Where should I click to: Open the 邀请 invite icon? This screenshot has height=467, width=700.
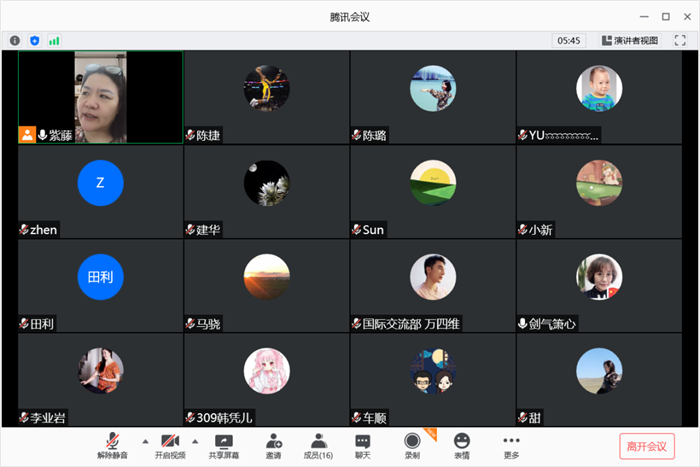point(273,444)
